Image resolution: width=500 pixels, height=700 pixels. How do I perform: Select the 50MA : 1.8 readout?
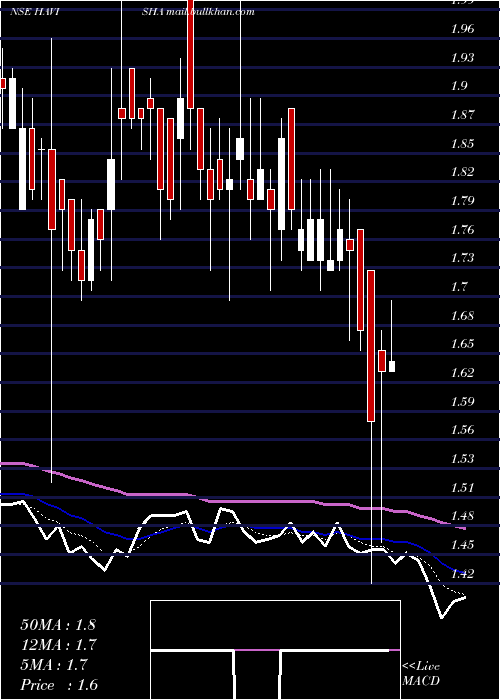pyautogui.click(x=58, y=625)
